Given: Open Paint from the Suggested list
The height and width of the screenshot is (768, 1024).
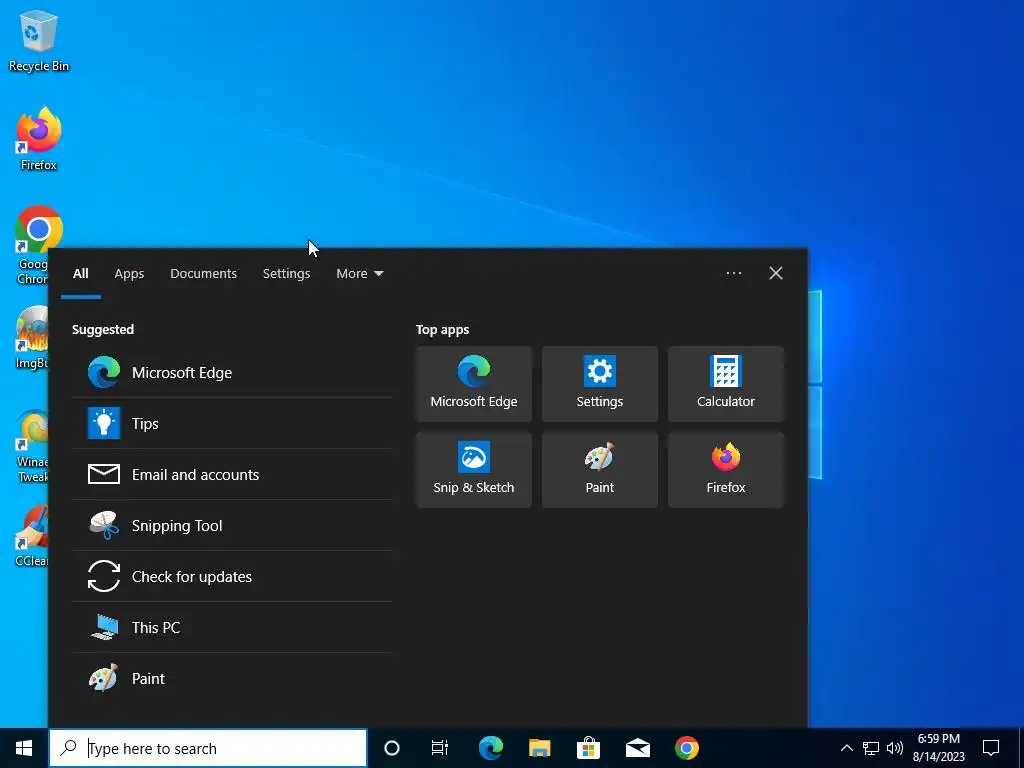Looking at the screenshot, I should pyautogui.click(x=232, y=678).
